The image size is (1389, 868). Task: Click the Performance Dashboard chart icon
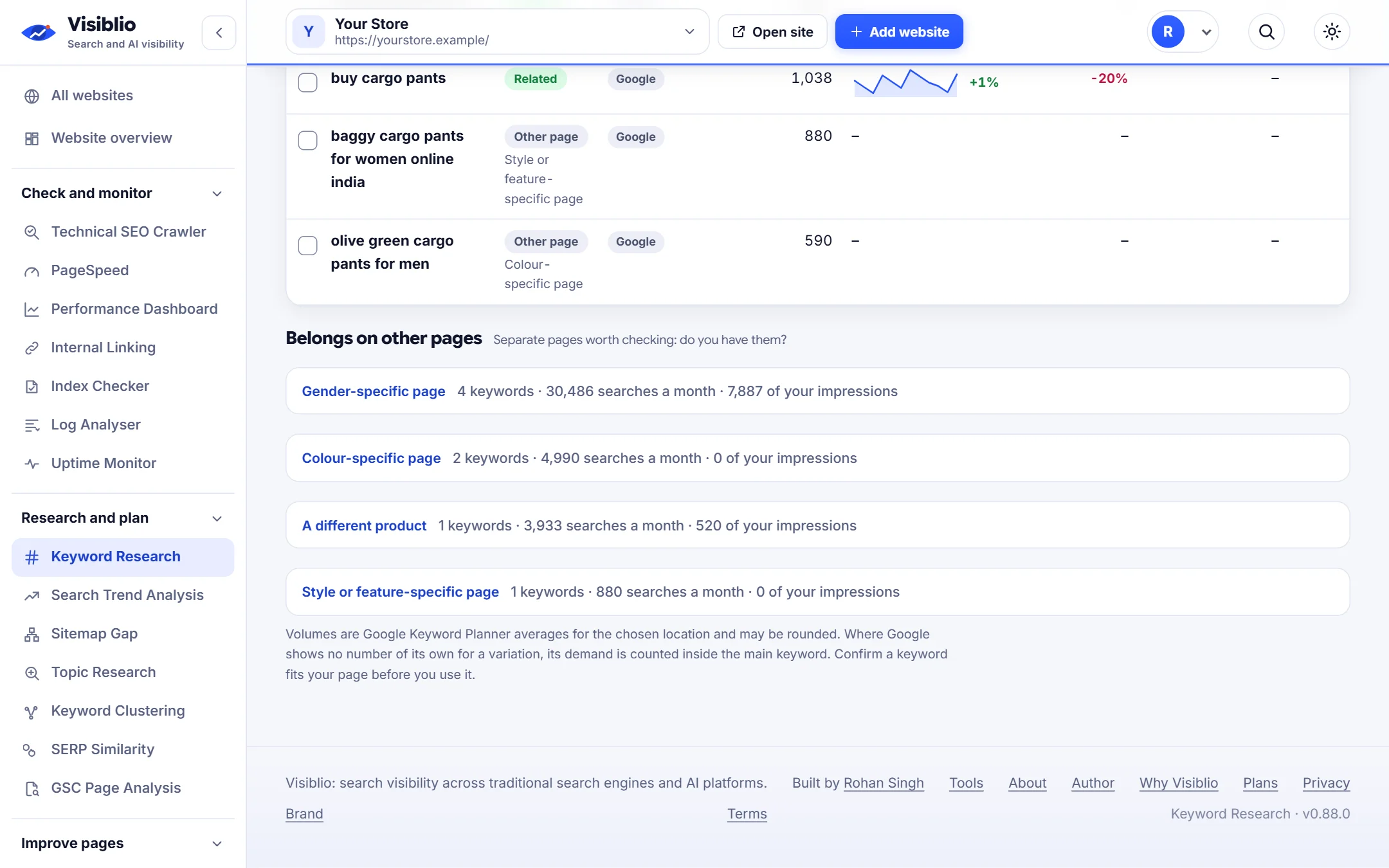point(32,309)
